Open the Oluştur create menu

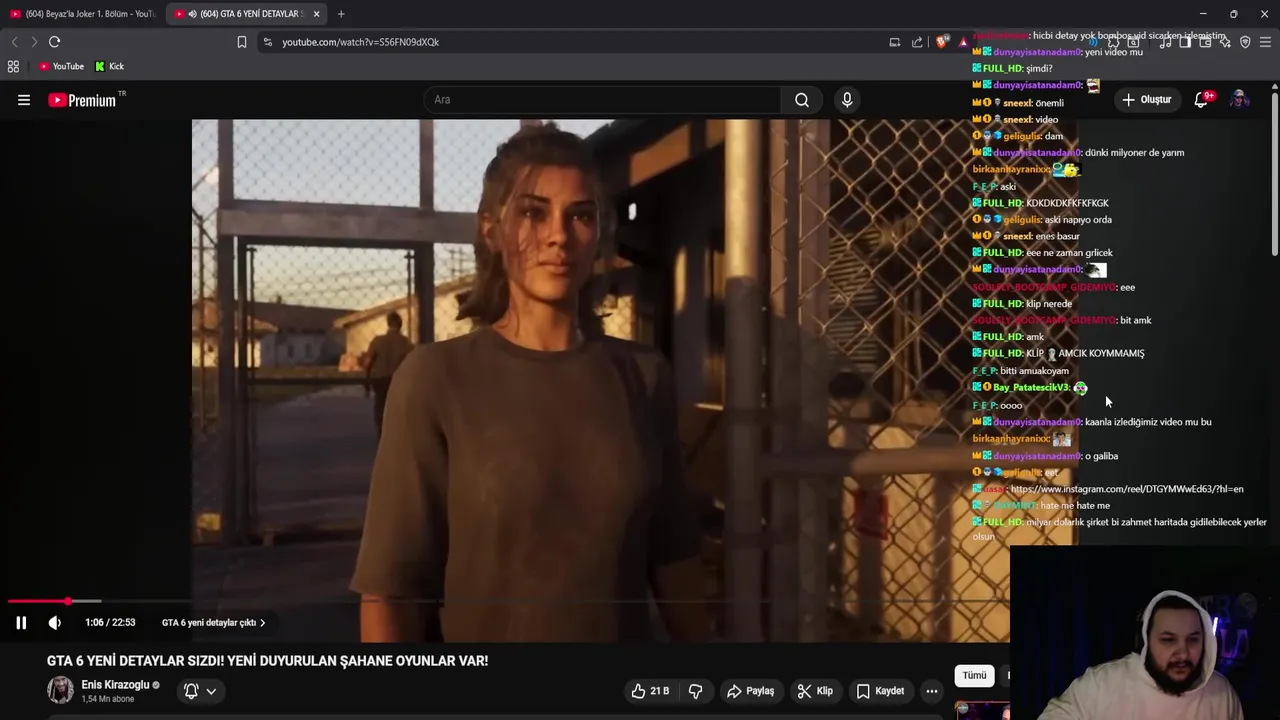click(x=1146, y=100)
